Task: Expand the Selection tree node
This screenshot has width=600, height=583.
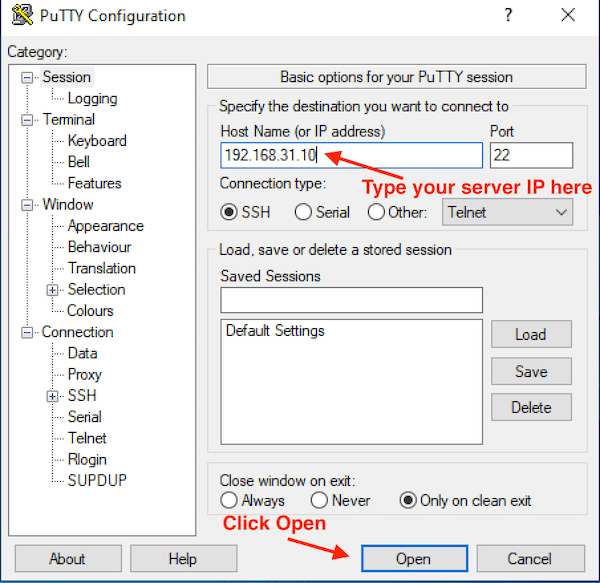Action: (x=53, y=290)
